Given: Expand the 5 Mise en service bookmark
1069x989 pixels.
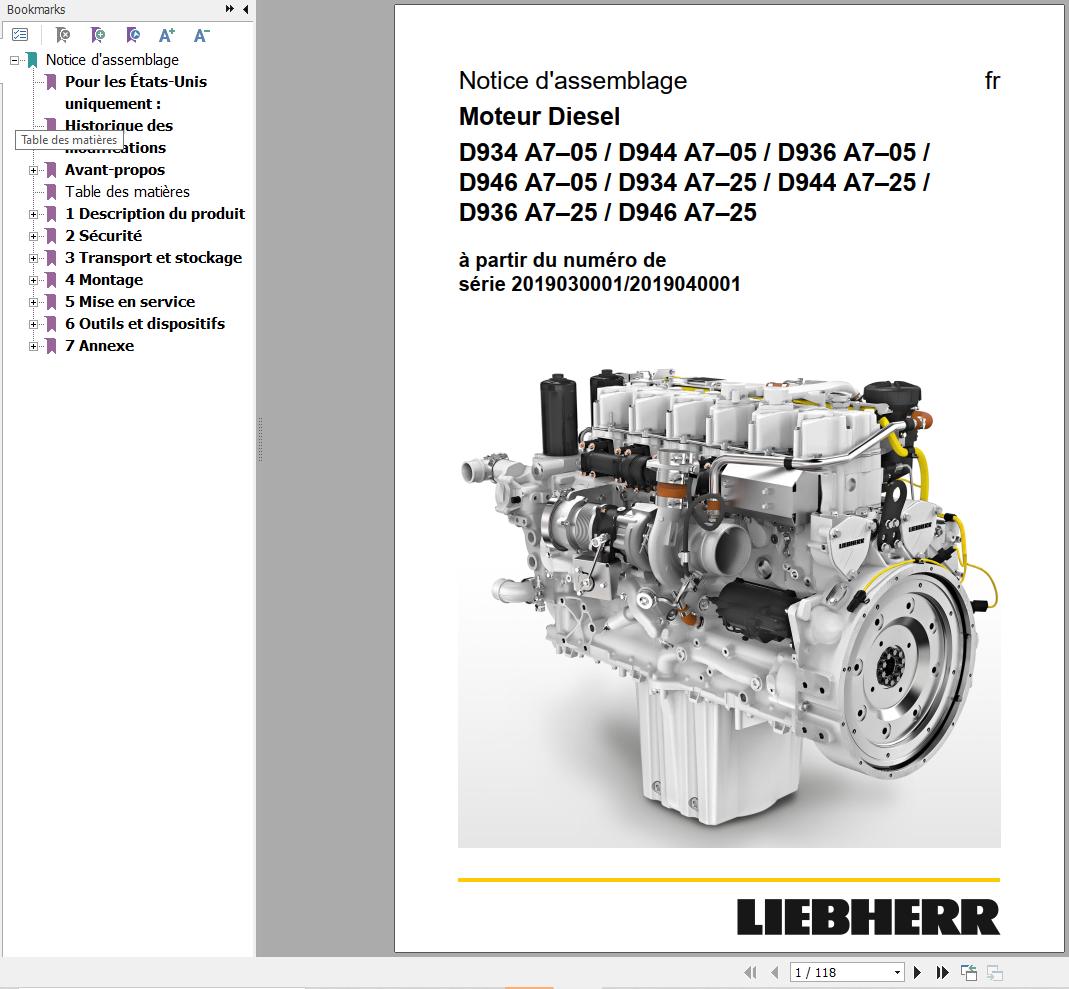Looking at the screenshot, I should pyautogui.click(x=33, y=302).
